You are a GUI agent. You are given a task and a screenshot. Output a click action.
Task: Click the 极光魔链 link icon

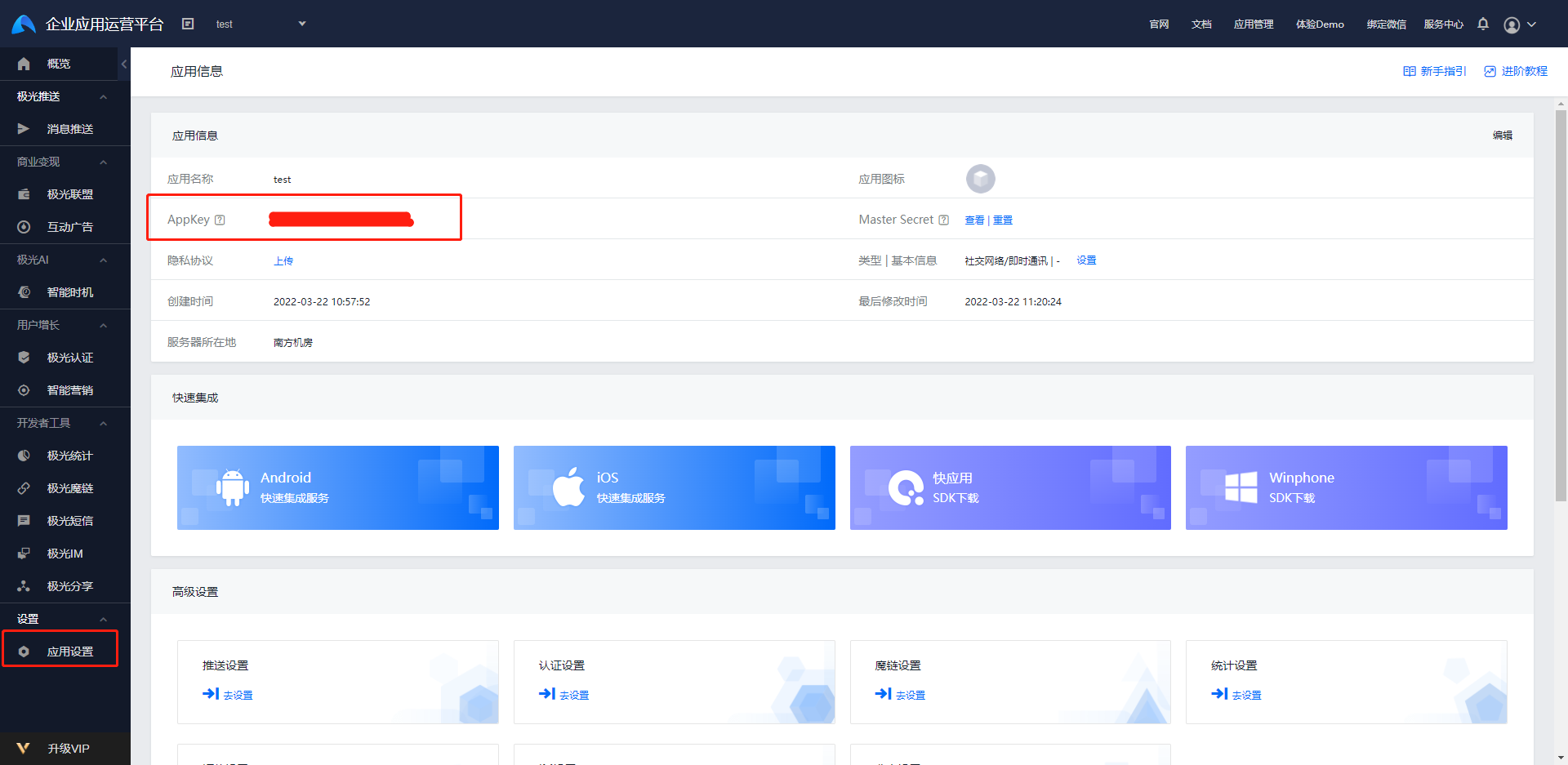click(x=24, y=488)
